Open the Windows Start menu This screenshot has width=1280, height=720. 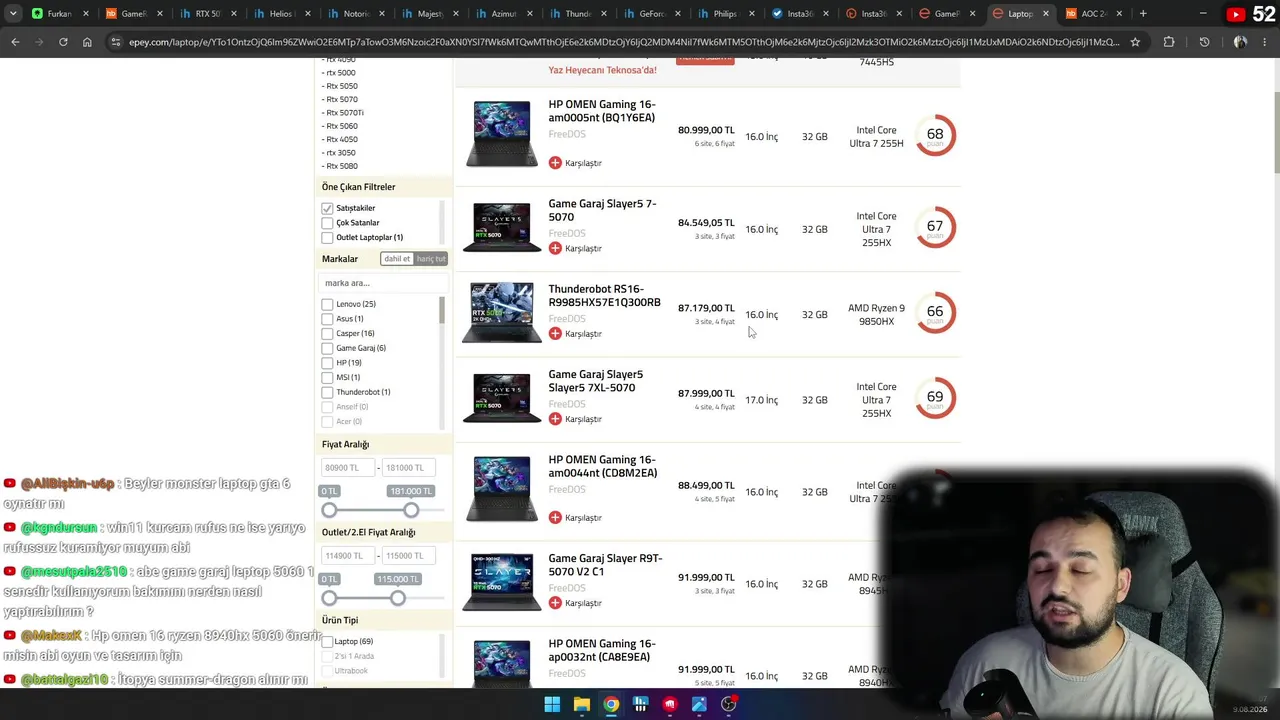coord(552,705)
